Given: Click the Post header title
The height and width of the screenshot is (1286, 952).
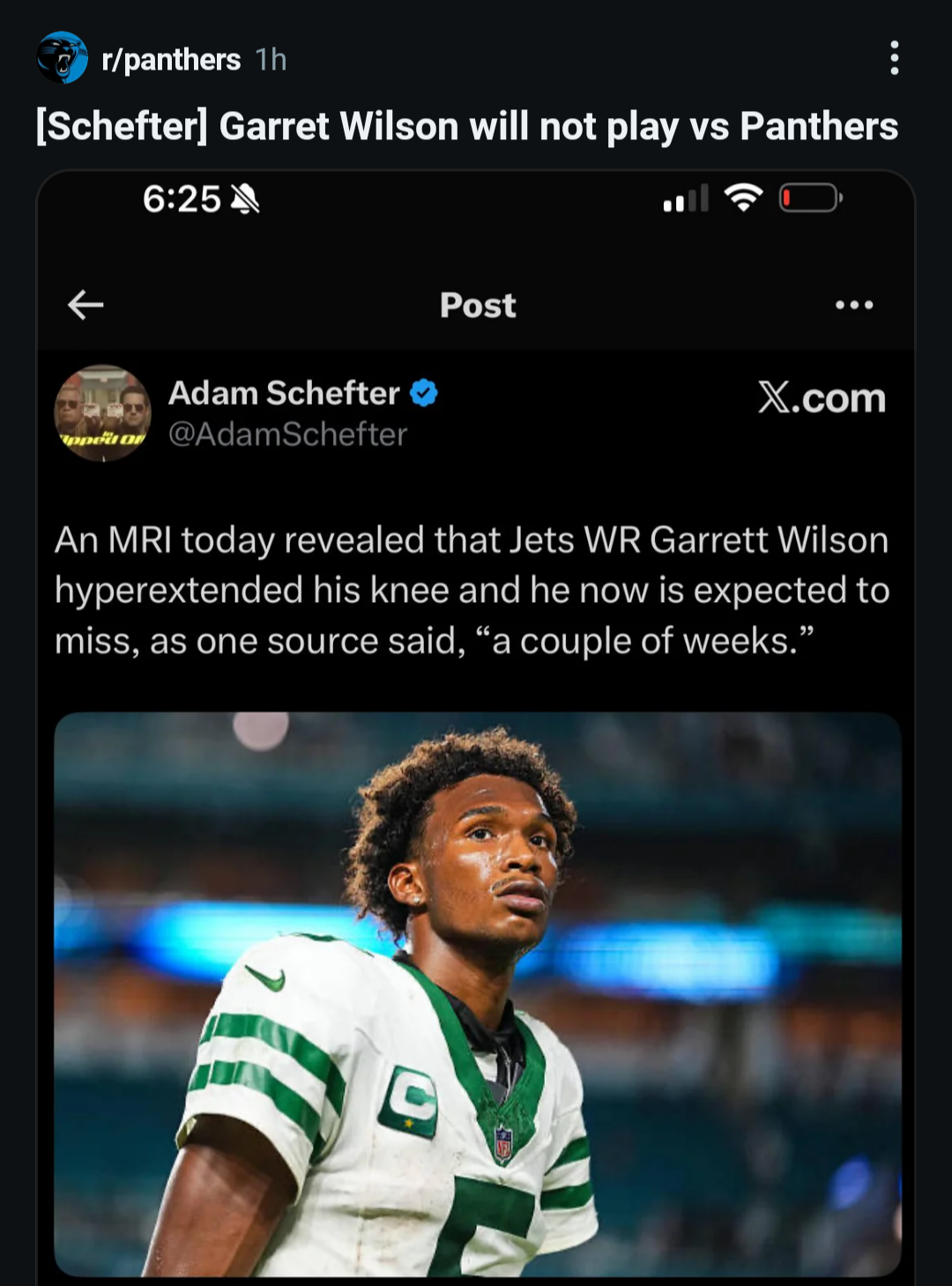Looking at the screenshot, I should point(477,305).
